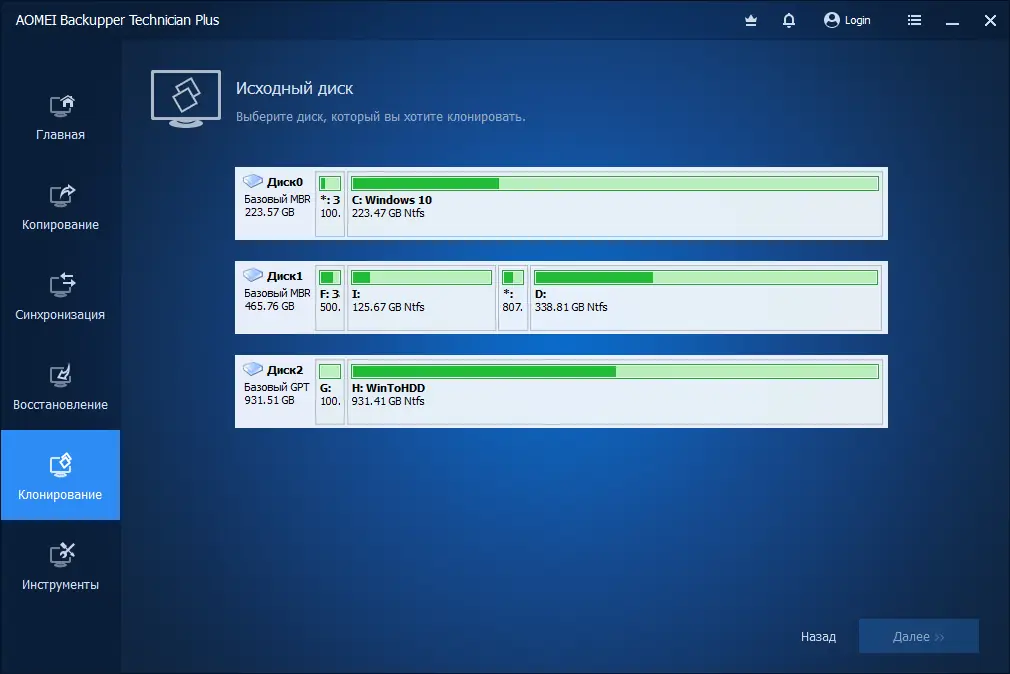Select Диск1 drive icon
The width and height of the screenshot is (1010, 674).
pyautogui.click(x=252, y=275)
